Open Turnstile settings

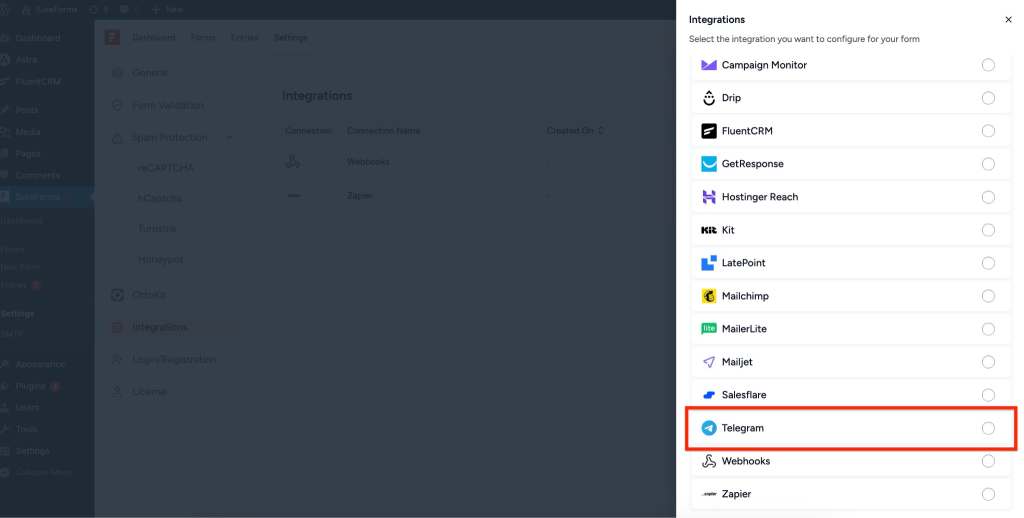click(x=157, y=229)
